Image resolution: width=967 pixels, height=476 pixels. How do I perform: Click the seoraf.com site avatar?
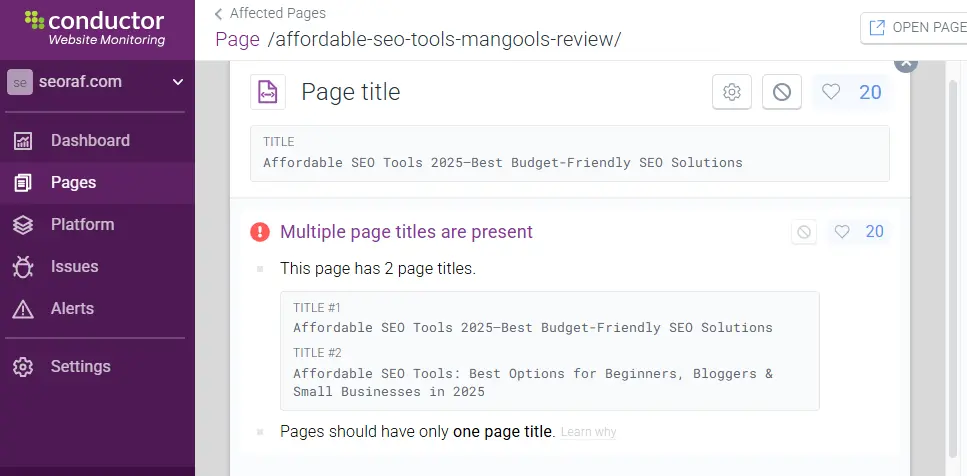pos(20,82)
